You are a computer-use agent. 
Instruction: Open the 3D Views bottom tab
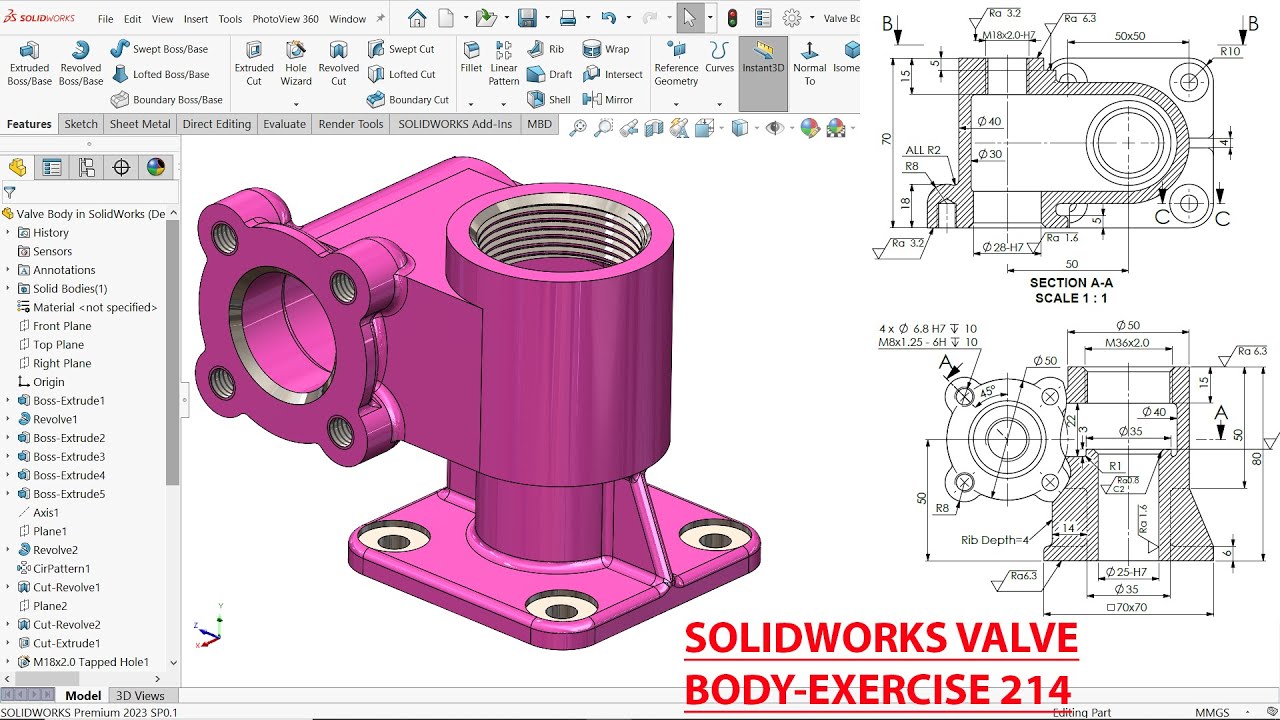point(140,696)
